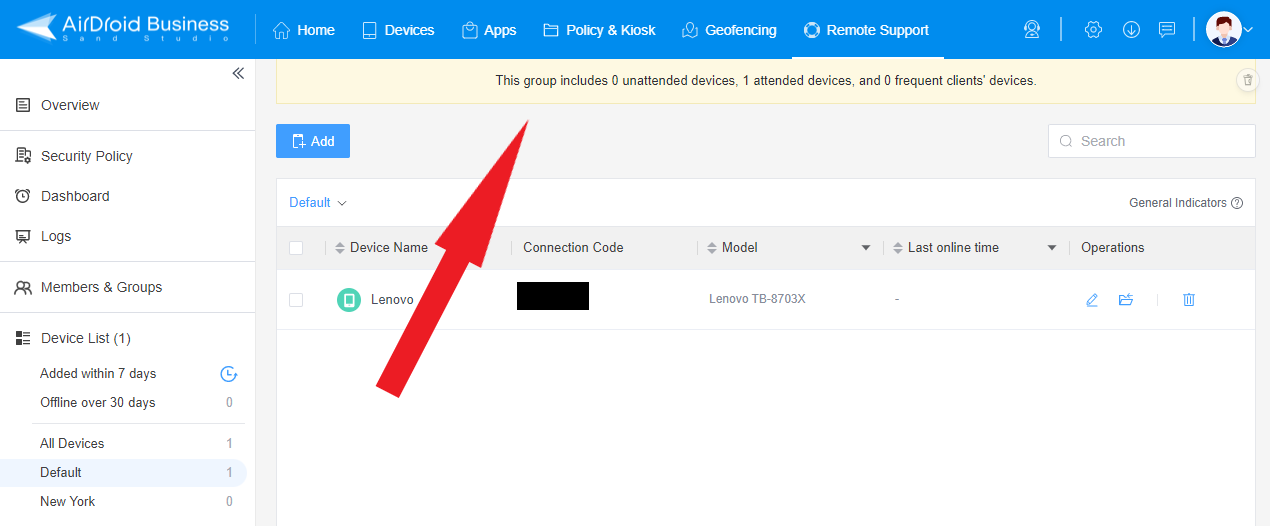Click the support agent headset icon
1270x526 pixels.
1032,30
